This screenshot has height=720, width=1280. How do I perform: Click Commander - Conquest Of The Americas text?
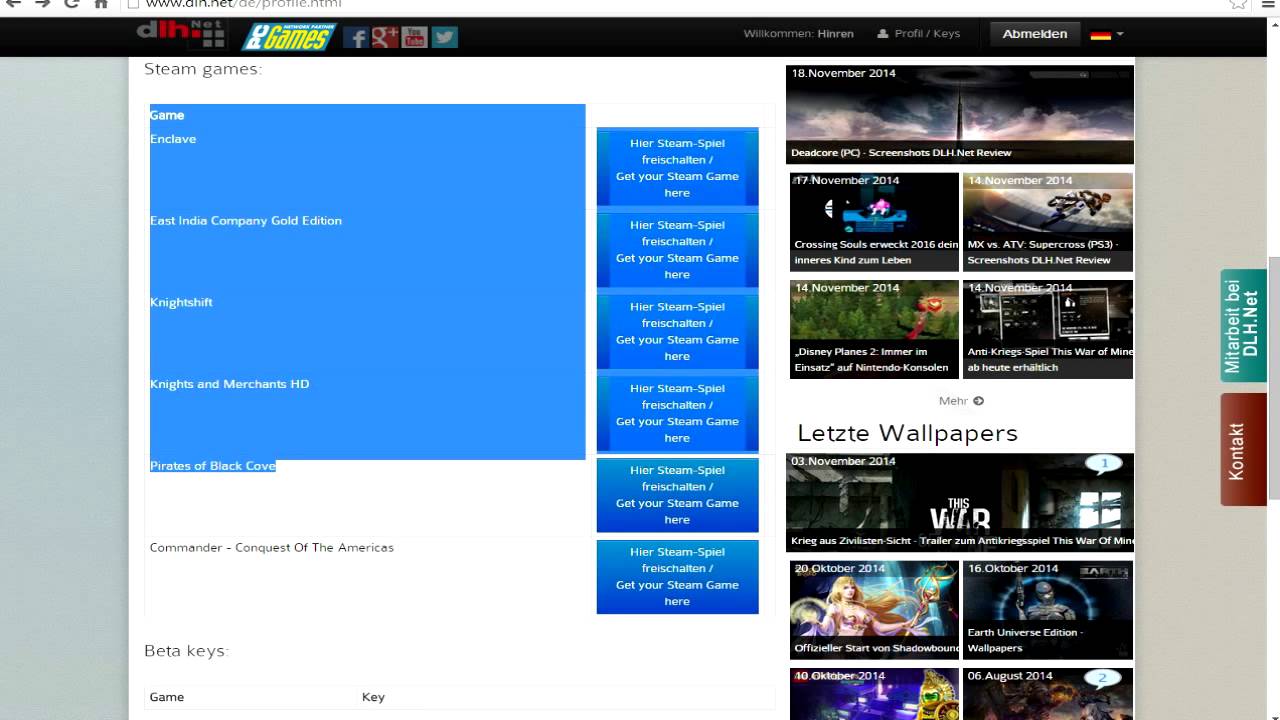[x=272, y=548]
